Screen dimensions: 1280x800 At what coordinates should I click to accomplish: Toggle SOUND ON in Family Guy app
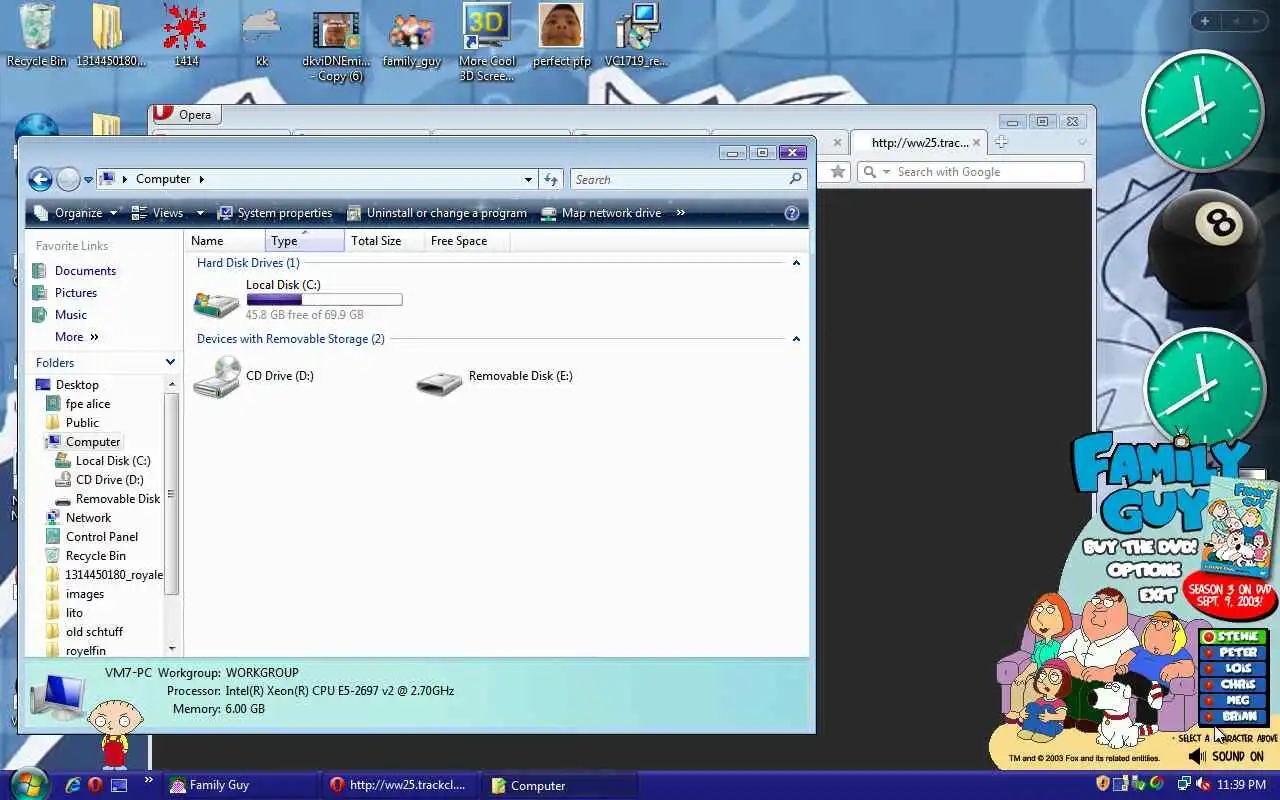1226,757
